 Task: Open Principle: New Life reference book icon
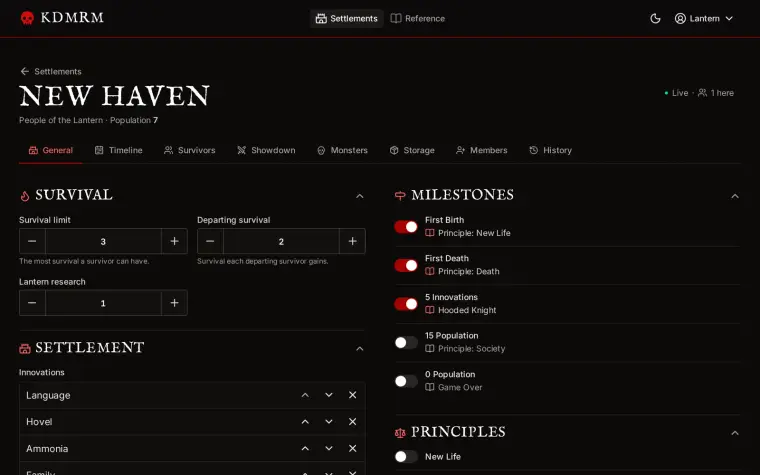[429, 233]
